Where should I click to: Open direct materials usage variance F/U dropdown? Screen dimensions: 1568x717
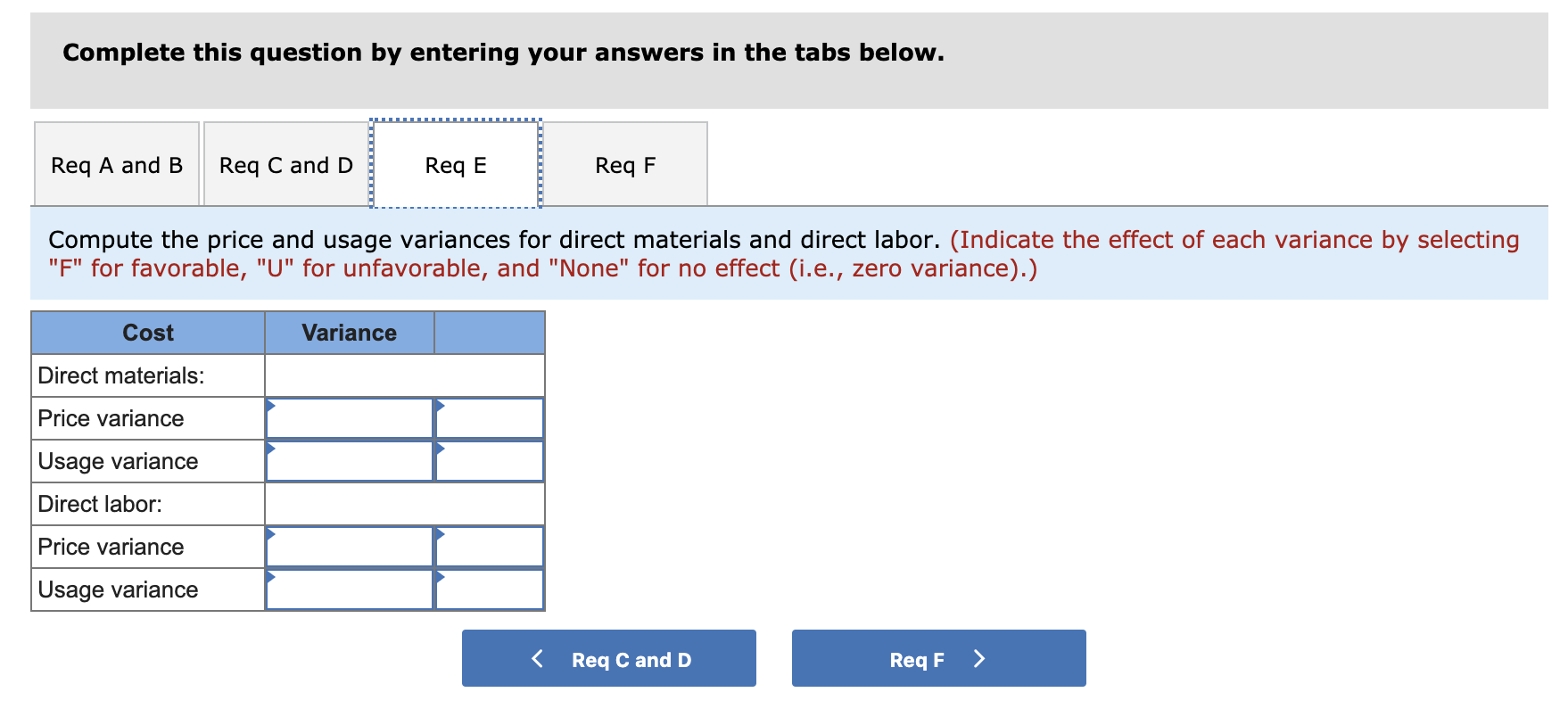click(490, 461)
